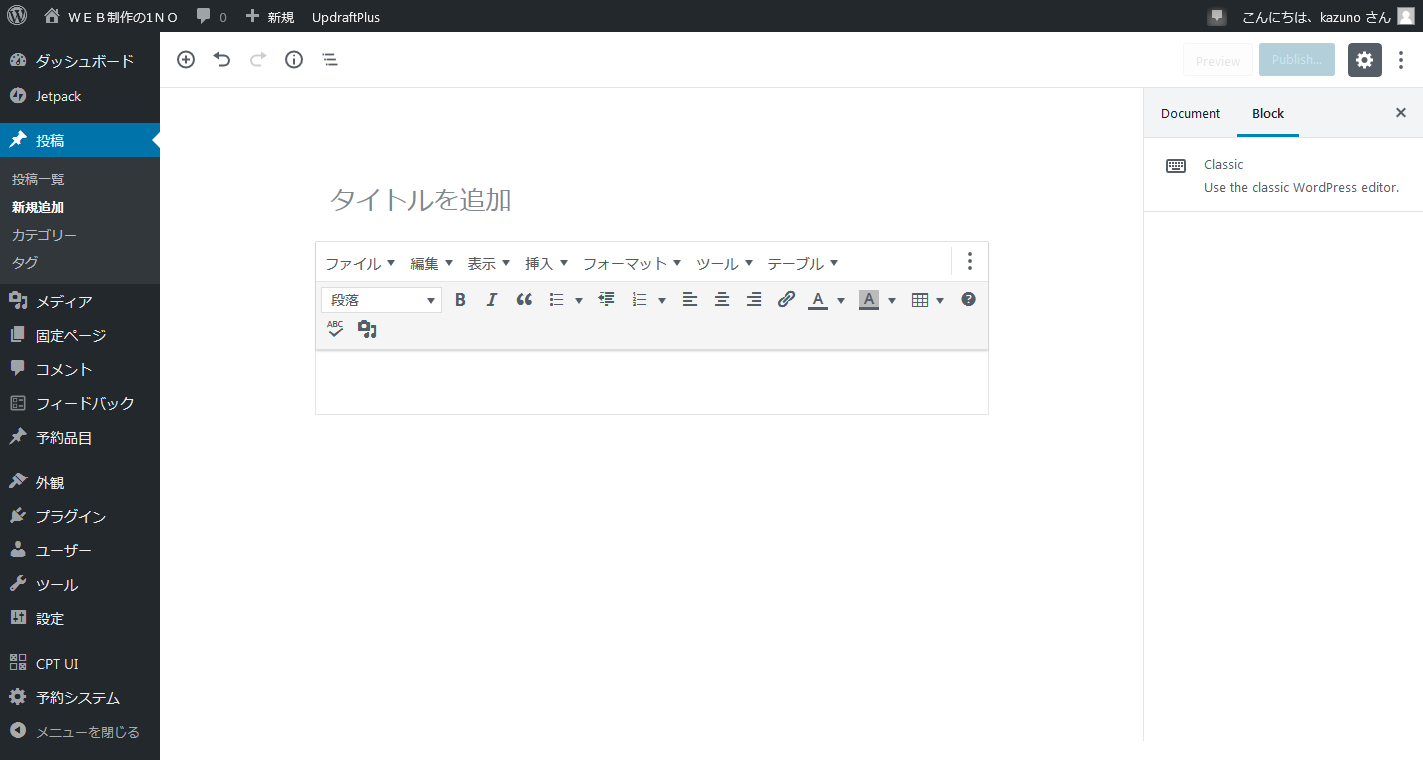Click the insert link chain icon
Screen dimensions: 1423x760
click(786, 299)
